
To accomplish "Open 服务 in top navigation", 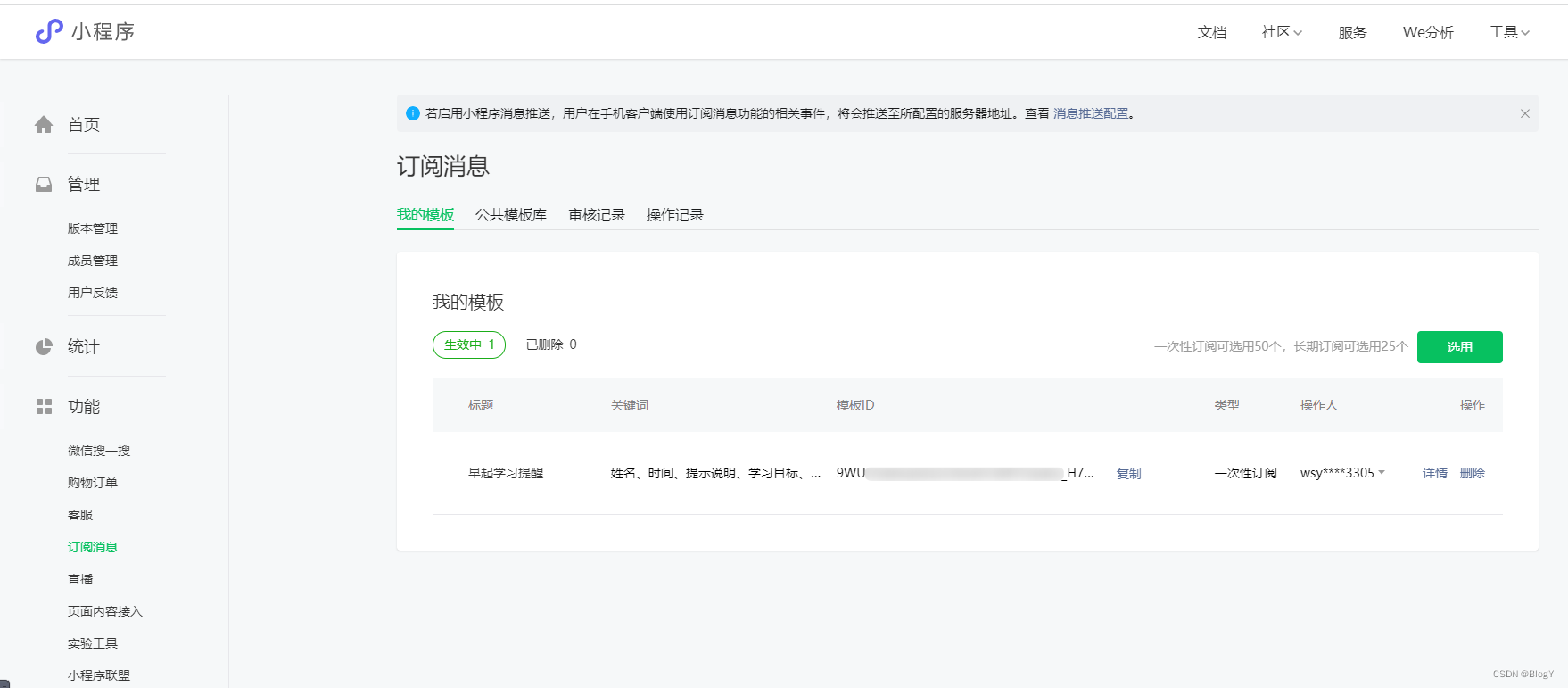I will tap(1352, 32).
